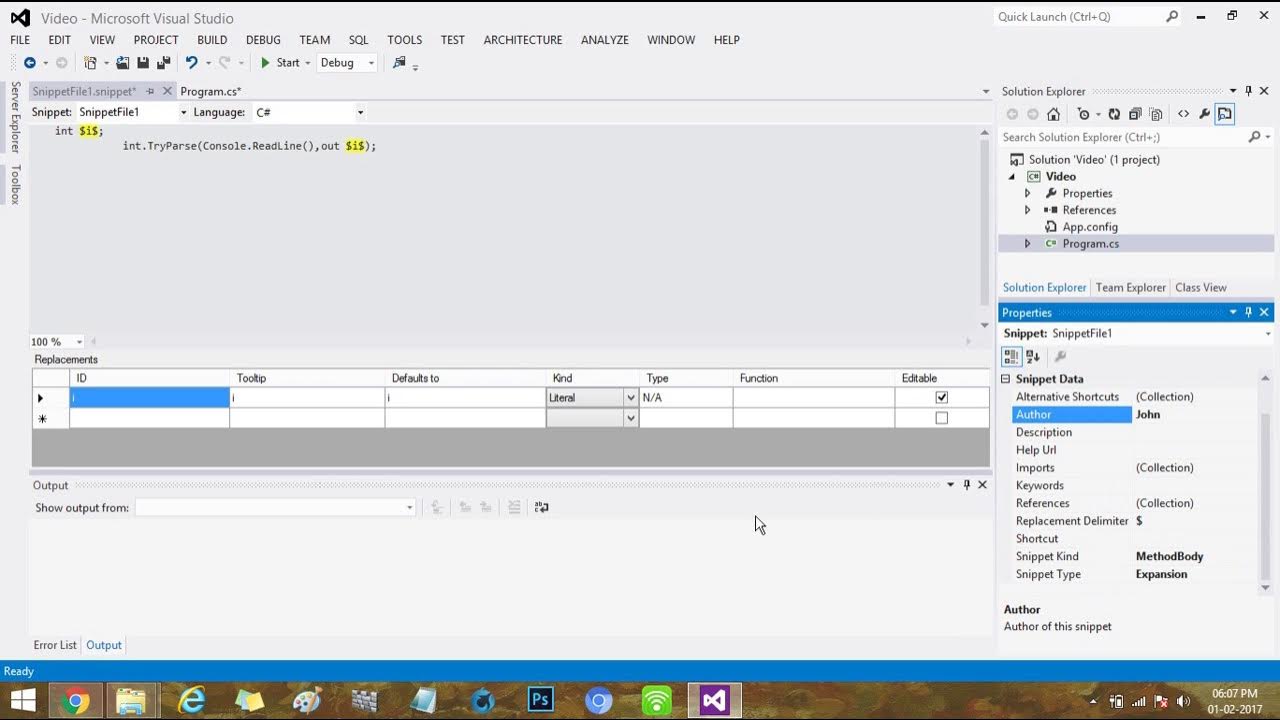Sort properties alphabetically
This screenshot has width=1280, height=720.
(x=1033, y=356)
